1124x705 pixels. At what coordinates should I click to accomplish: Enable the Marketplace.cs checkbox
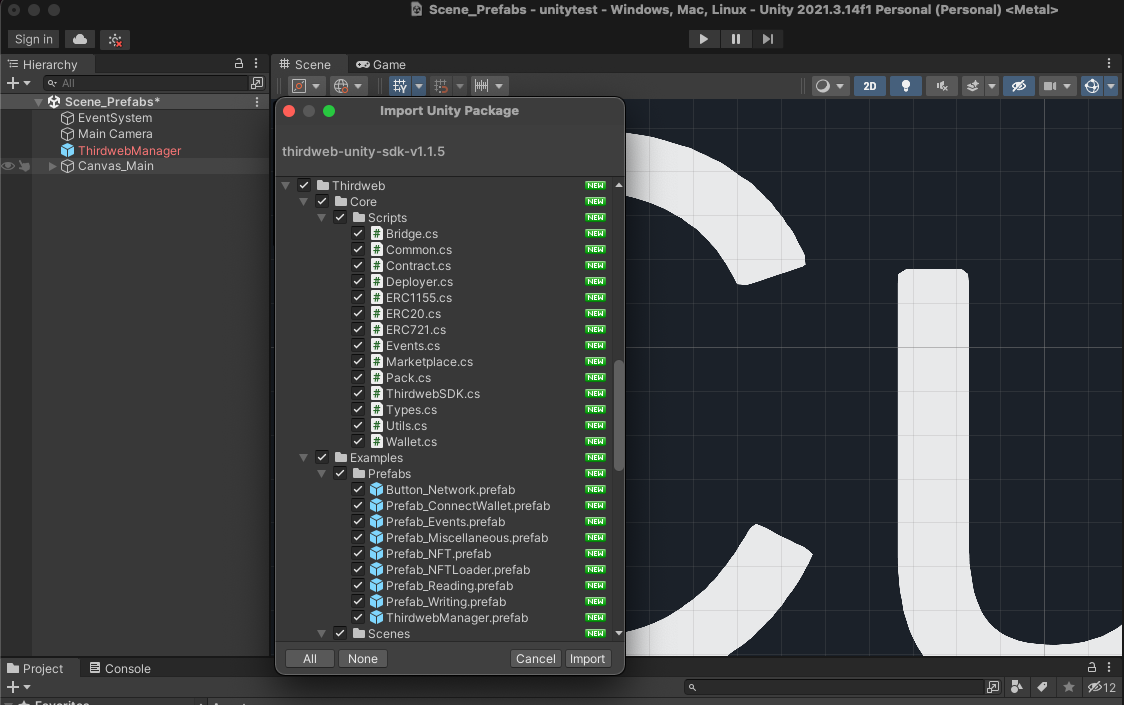tap(358, 361)
